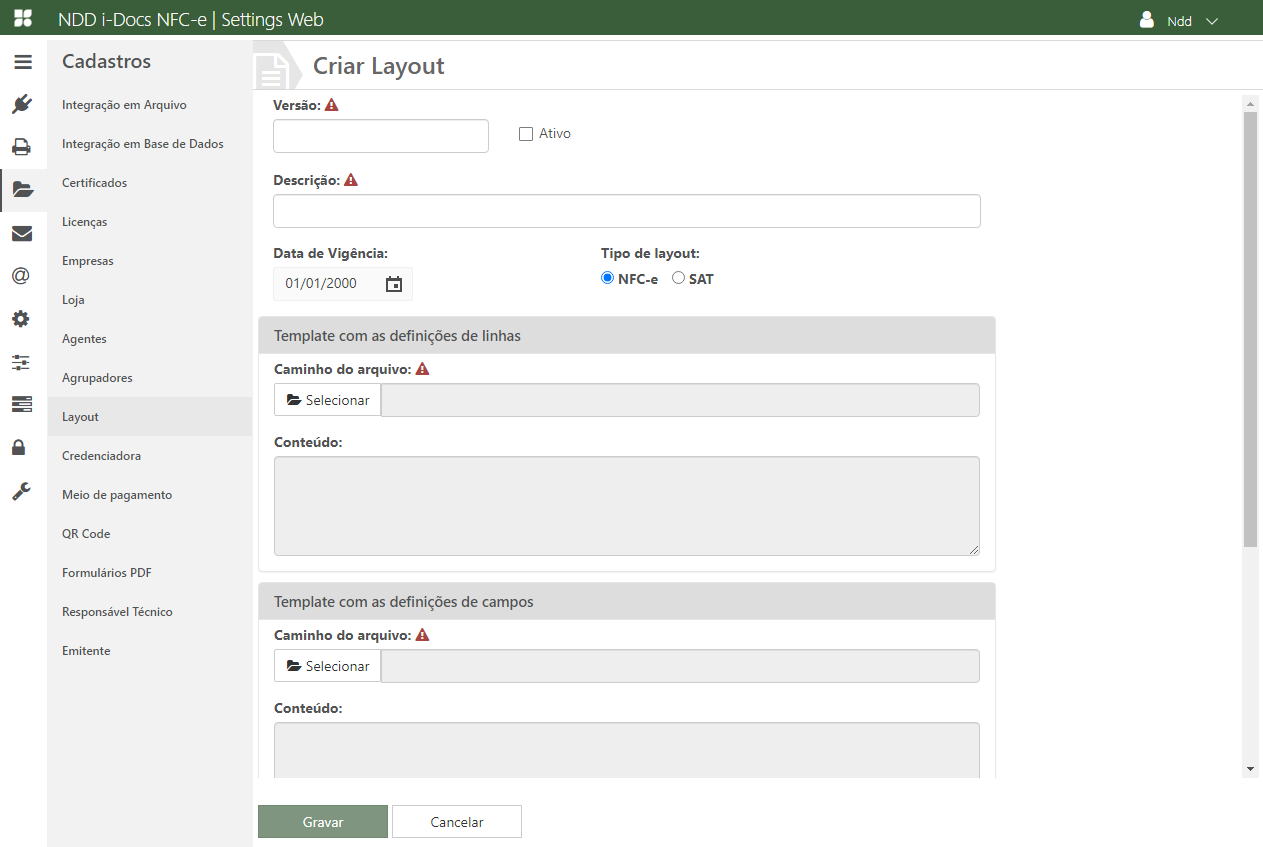Open the envelope mail icon
Viewport: 1263px width, 847px height.
pos(22,234)
